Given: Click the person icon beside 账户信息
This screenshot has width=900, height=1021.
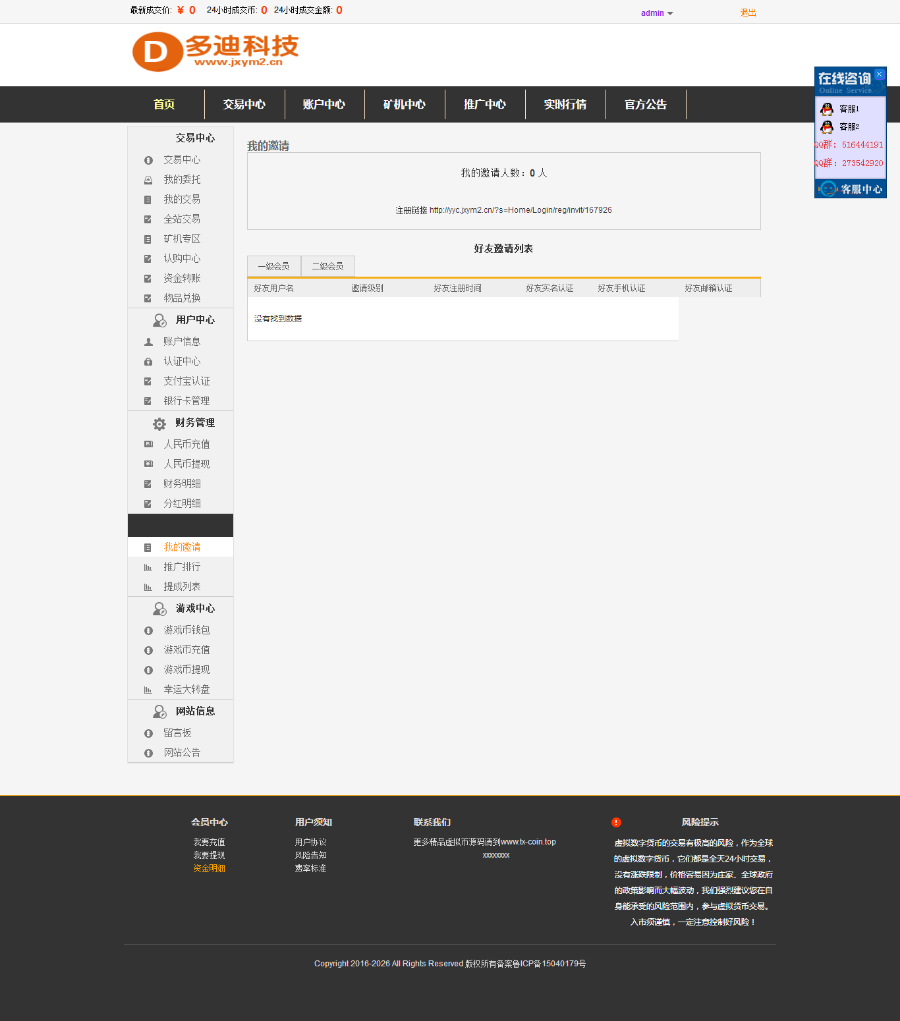Looking at the screenshot, I should (148, 342).
